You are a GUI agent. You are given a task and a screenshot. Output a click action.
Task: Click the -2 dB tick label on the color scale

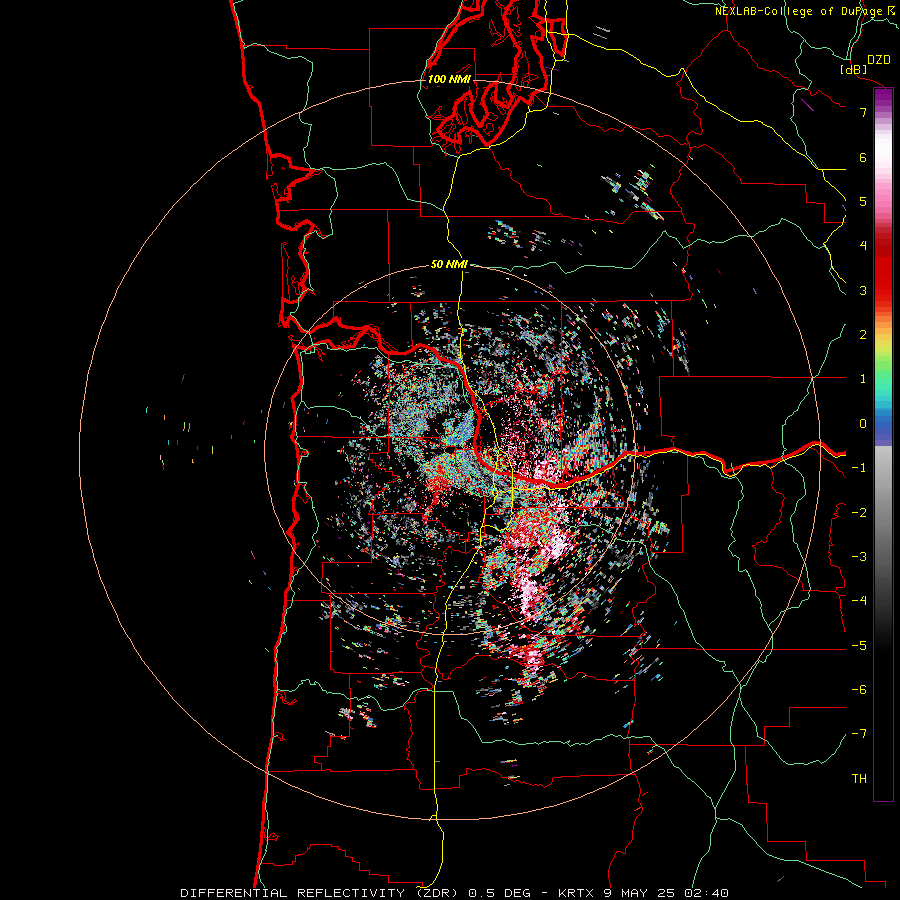pyautogui.click(x=859, y=513)
